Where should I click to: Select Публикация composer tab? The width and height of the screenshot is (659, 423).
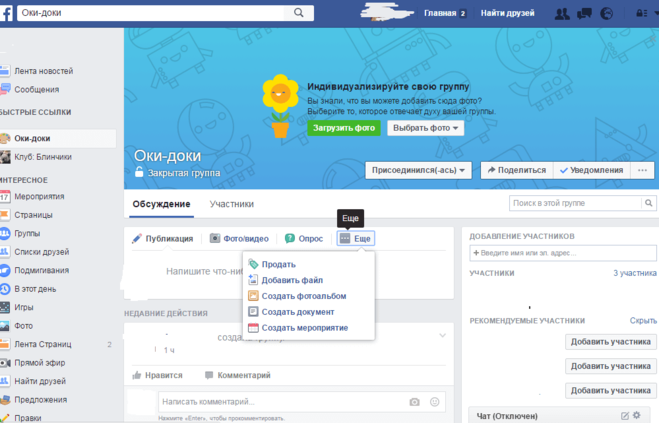(163, 238)
